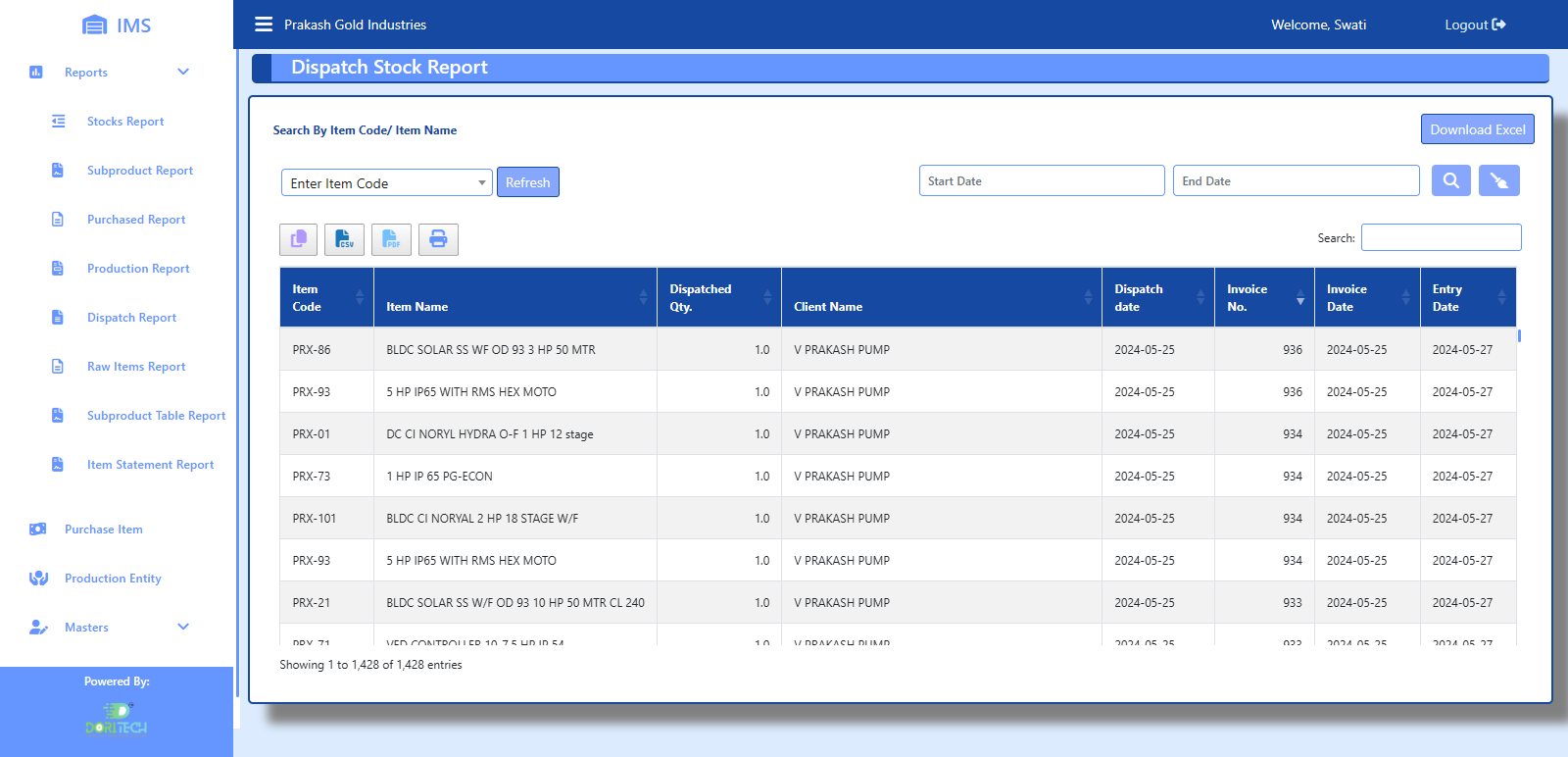Select DC CI NORYL HYDRA O-F 1 HP 12 stage
1568x757 pixels.
(x=490, y=433)
